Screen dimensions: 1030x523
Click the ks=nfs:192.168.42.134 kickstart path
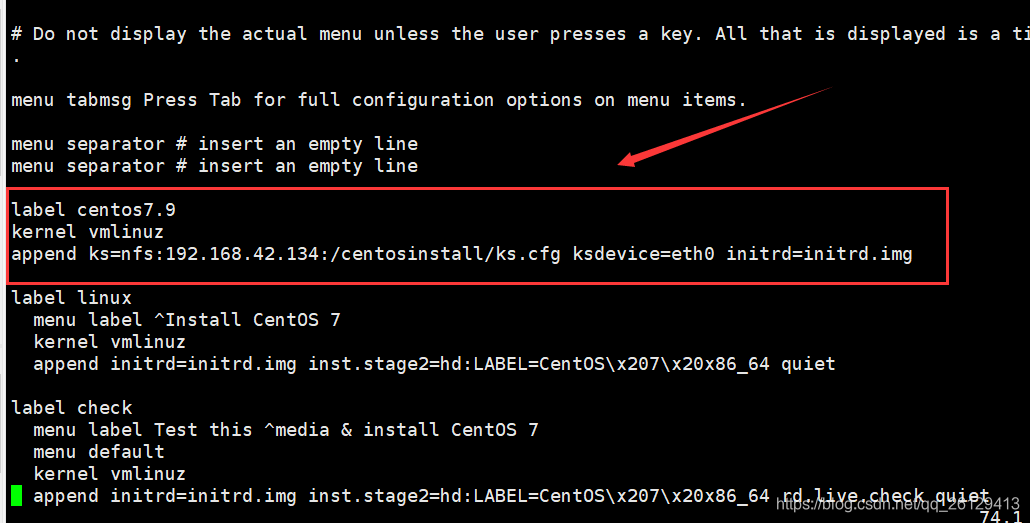click(x=325, y=254)
